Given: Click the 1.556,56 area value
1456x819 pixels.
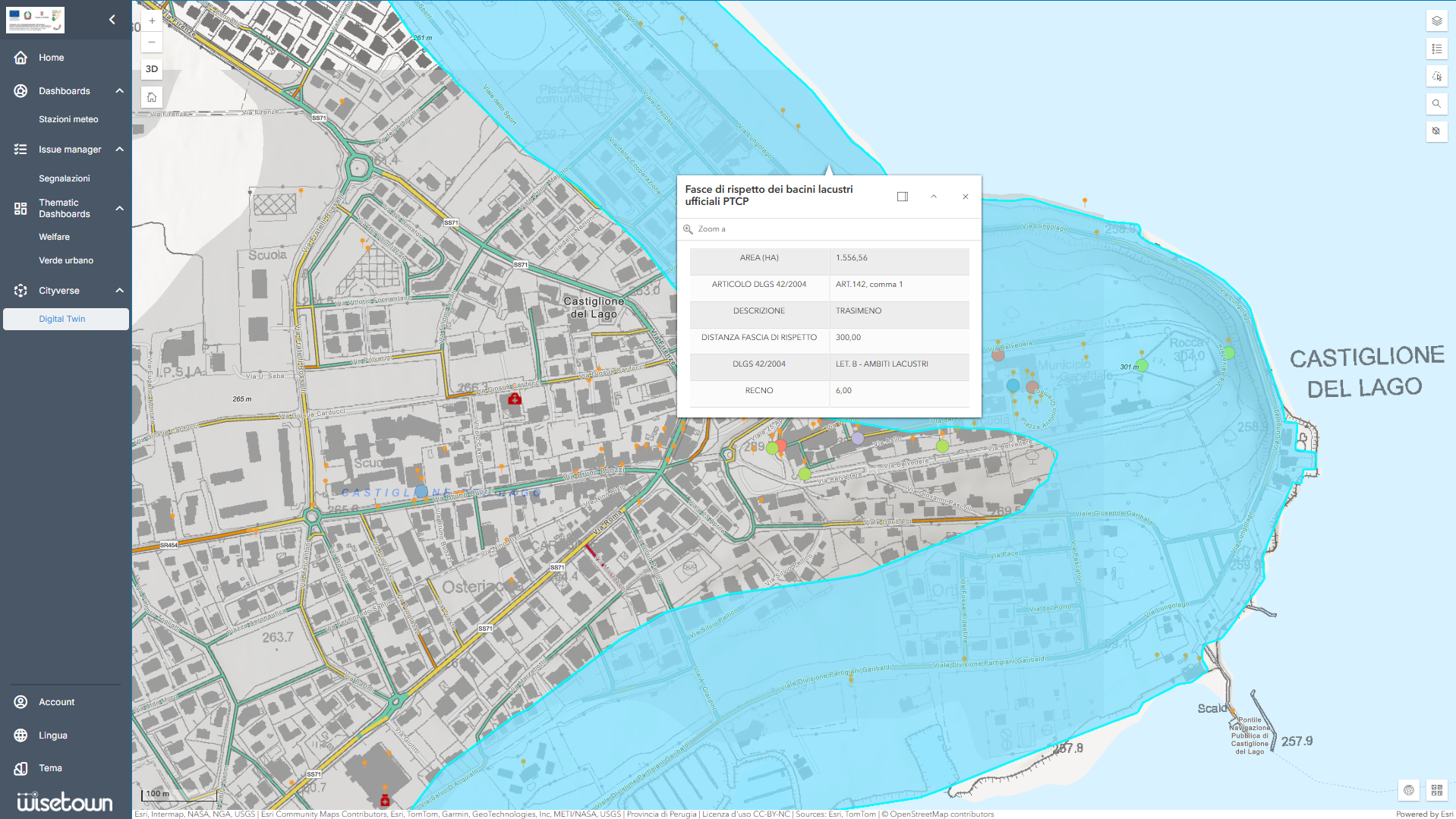Looking at the screenshot, I should (852, 258).
